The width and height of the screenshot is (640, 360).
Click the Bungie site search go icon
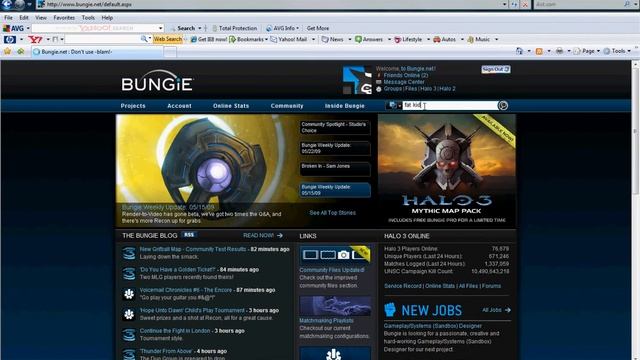coord(503,105)
